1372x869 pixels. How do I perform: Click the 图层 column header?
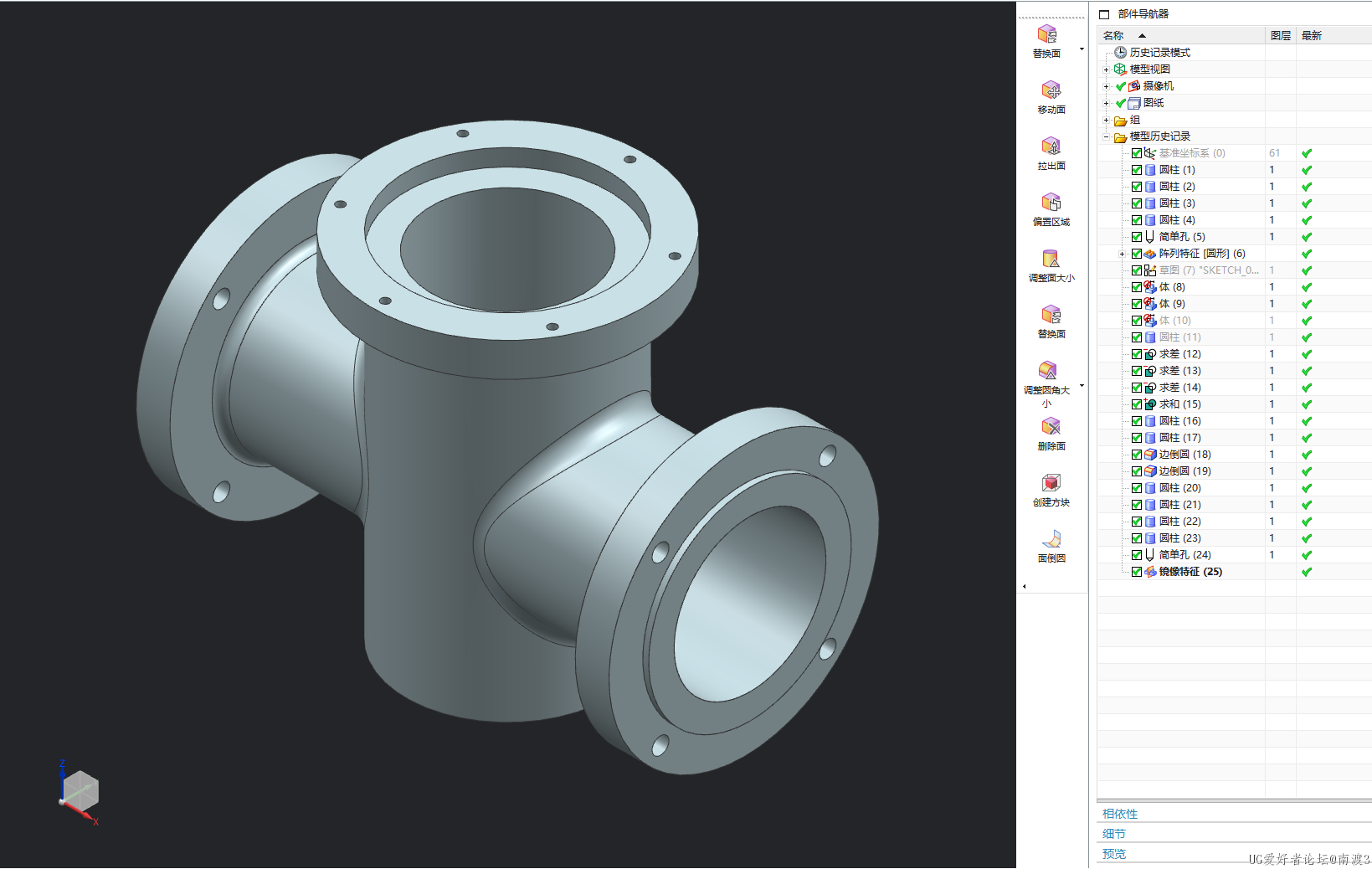click(1280, 35)
